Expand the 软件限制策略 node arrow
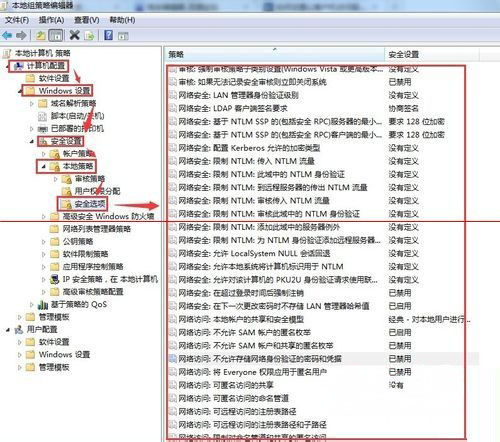Viewport: 500px width, 442px height. pos(44,254)
